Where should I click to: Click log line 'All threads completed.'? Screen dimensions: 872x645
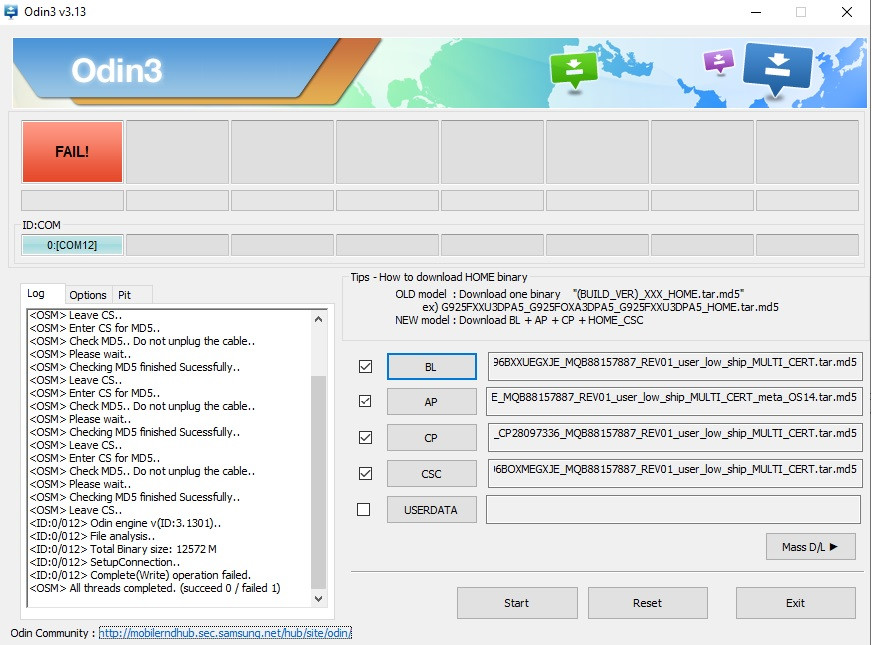tap(155, 588)
